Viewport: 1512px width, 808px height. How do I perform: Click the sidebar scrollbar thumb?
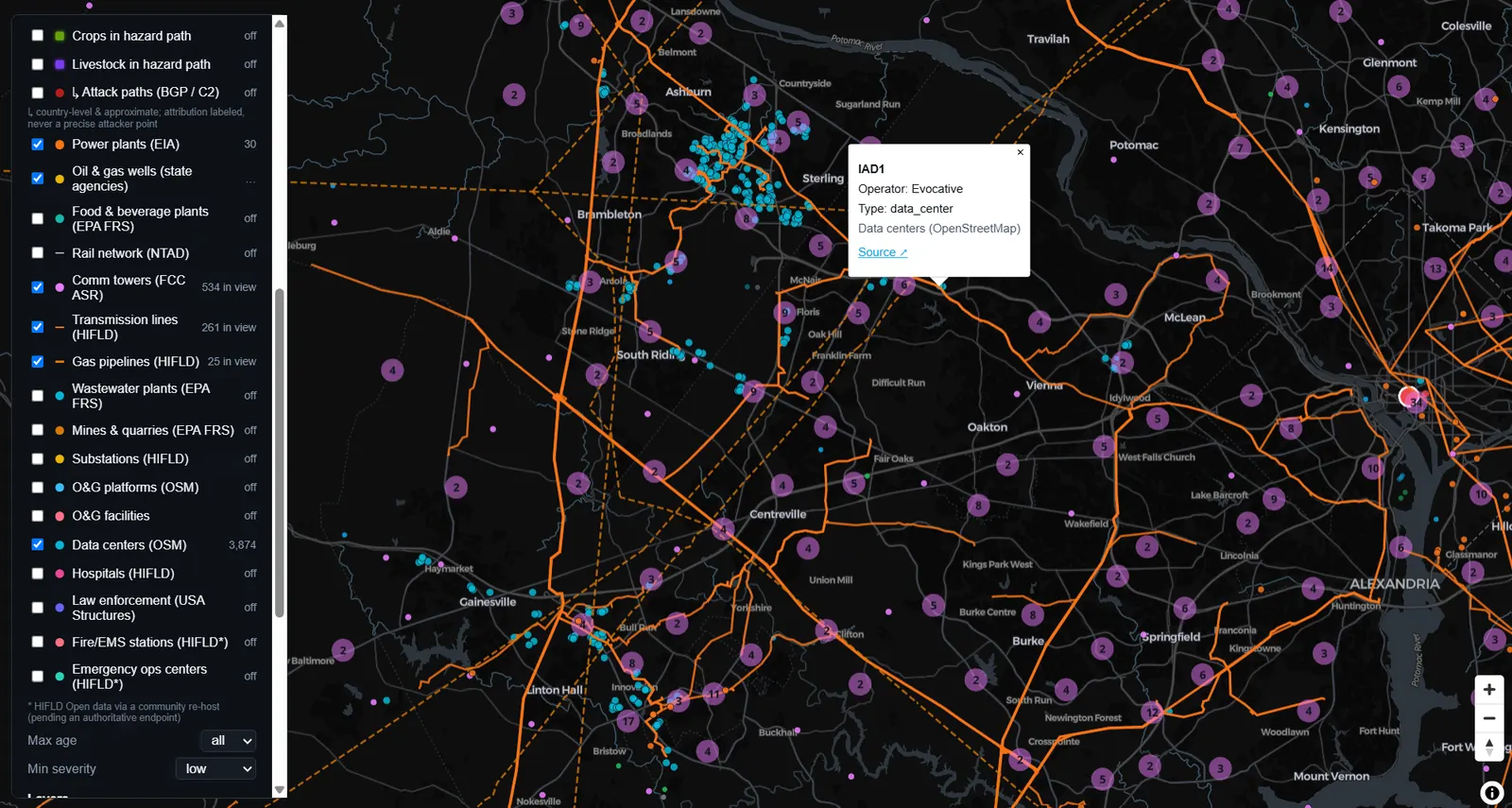[280, 453]
